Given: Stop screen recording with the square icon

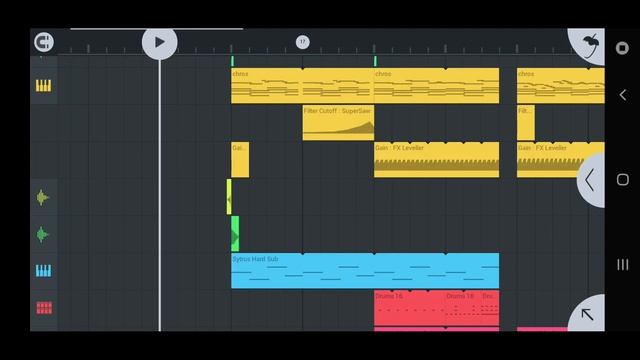Looking at the screenshot, I should tap(622, 48).
